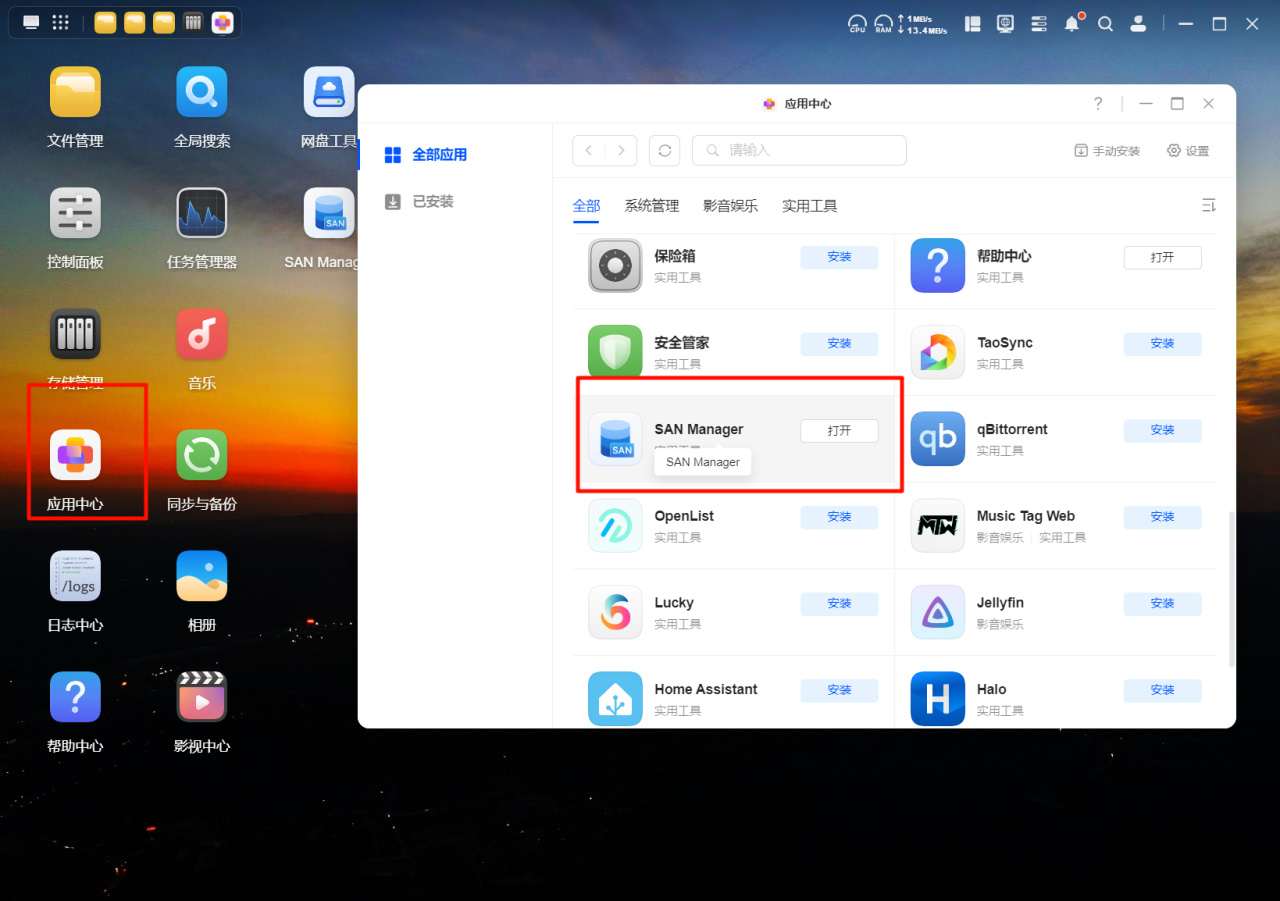Install Home Assistant
The image size is (1280, 901).
[x=839, y=690]
